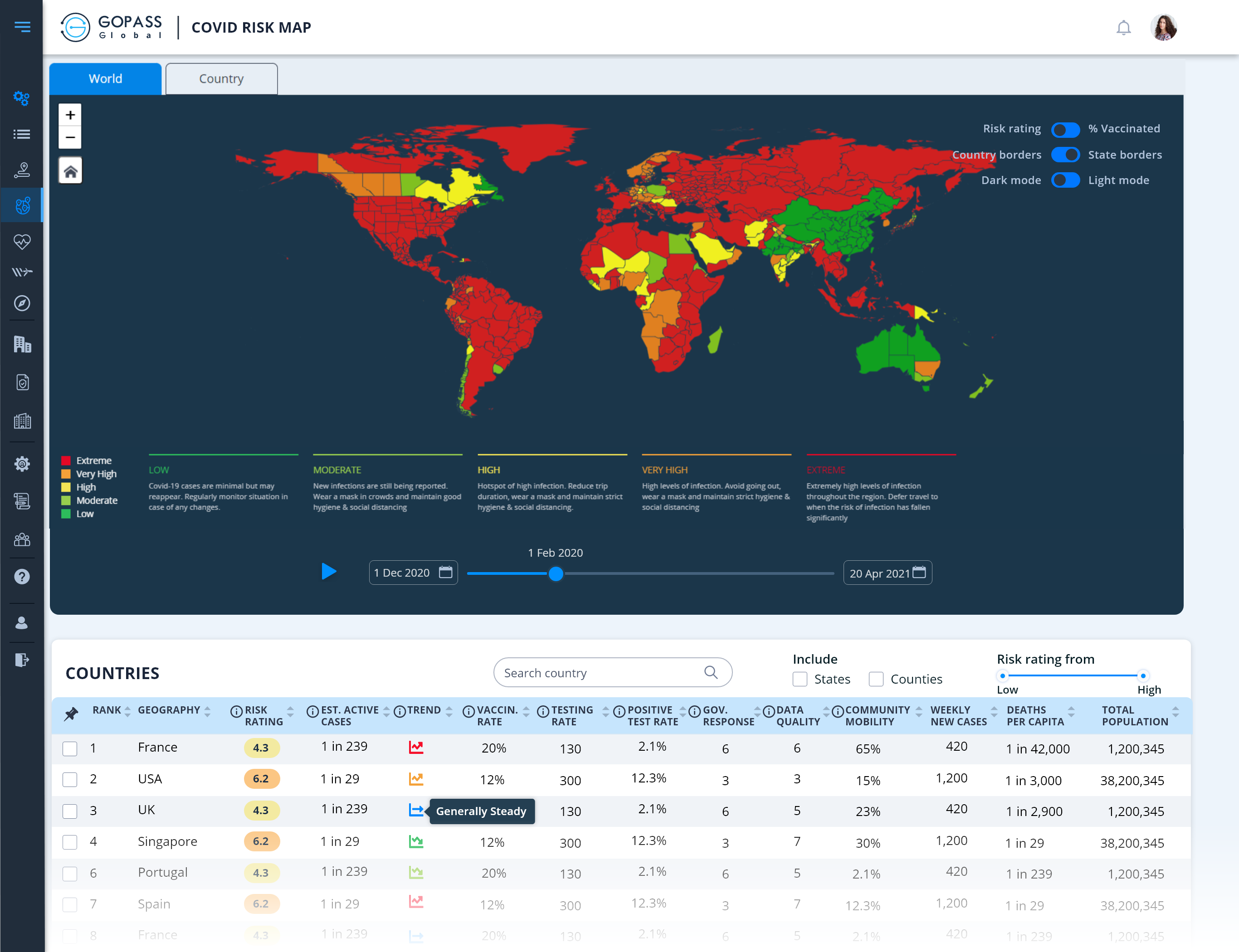The width and height of the screenshot is (1239, 952).
Task: Select the World tab above the map
Action: pyautogui.click(x=105, y=78)
